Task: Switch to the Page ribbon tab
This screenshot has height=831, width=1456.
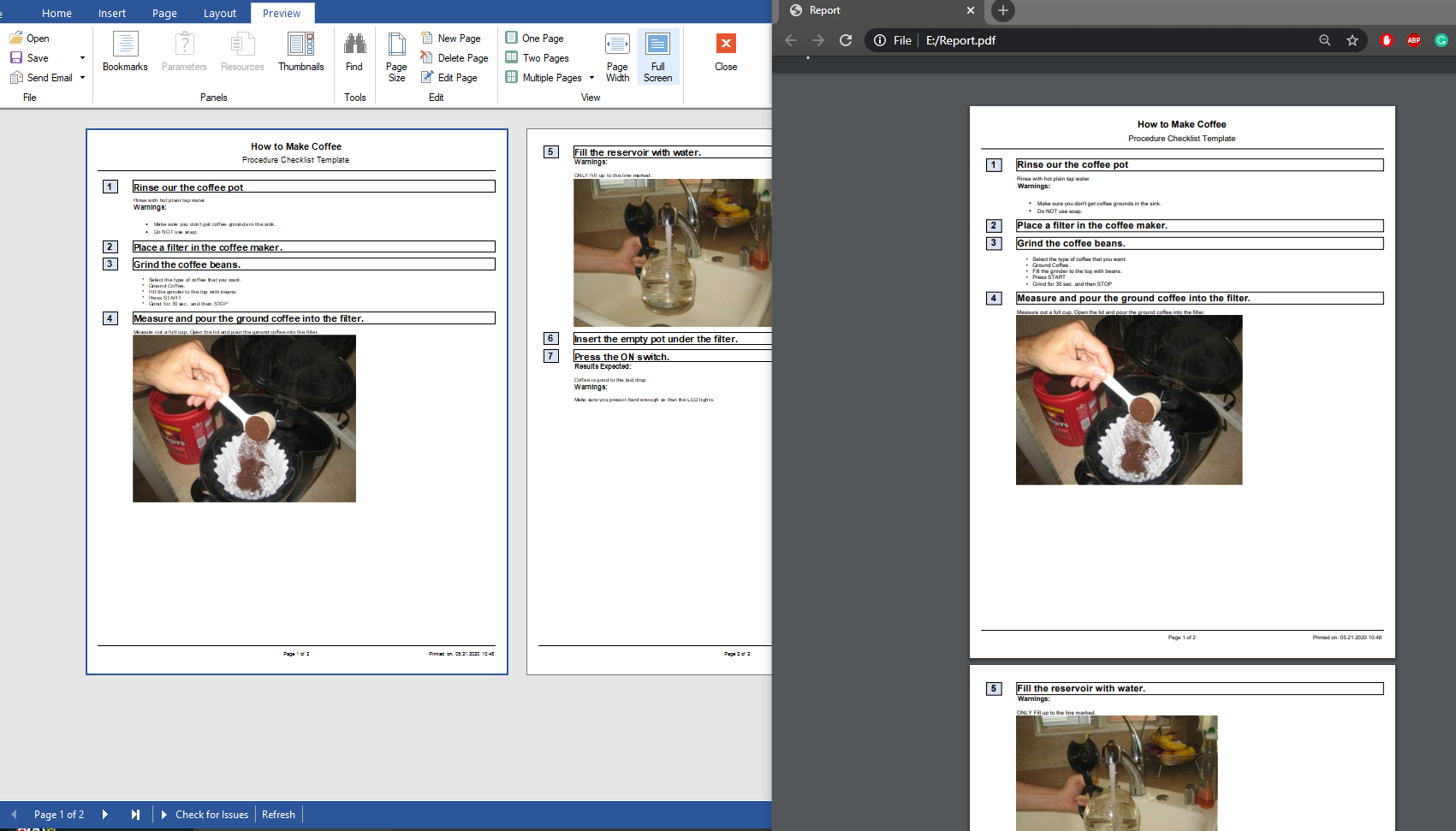Action: 164,13
